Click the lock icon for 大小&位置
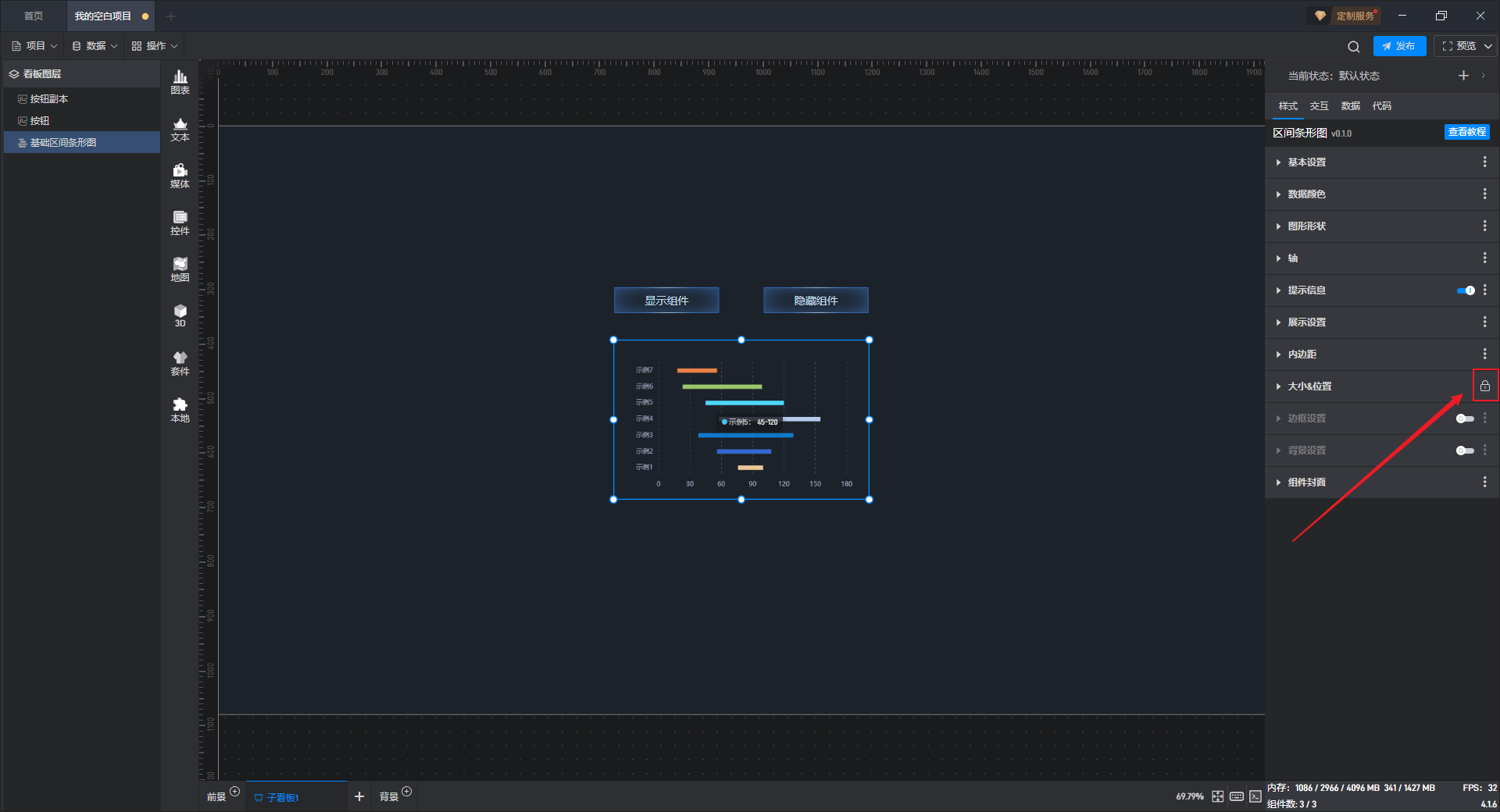Image resolution: width=1500 pixels, height=812 pixels. pos(1484,386)
